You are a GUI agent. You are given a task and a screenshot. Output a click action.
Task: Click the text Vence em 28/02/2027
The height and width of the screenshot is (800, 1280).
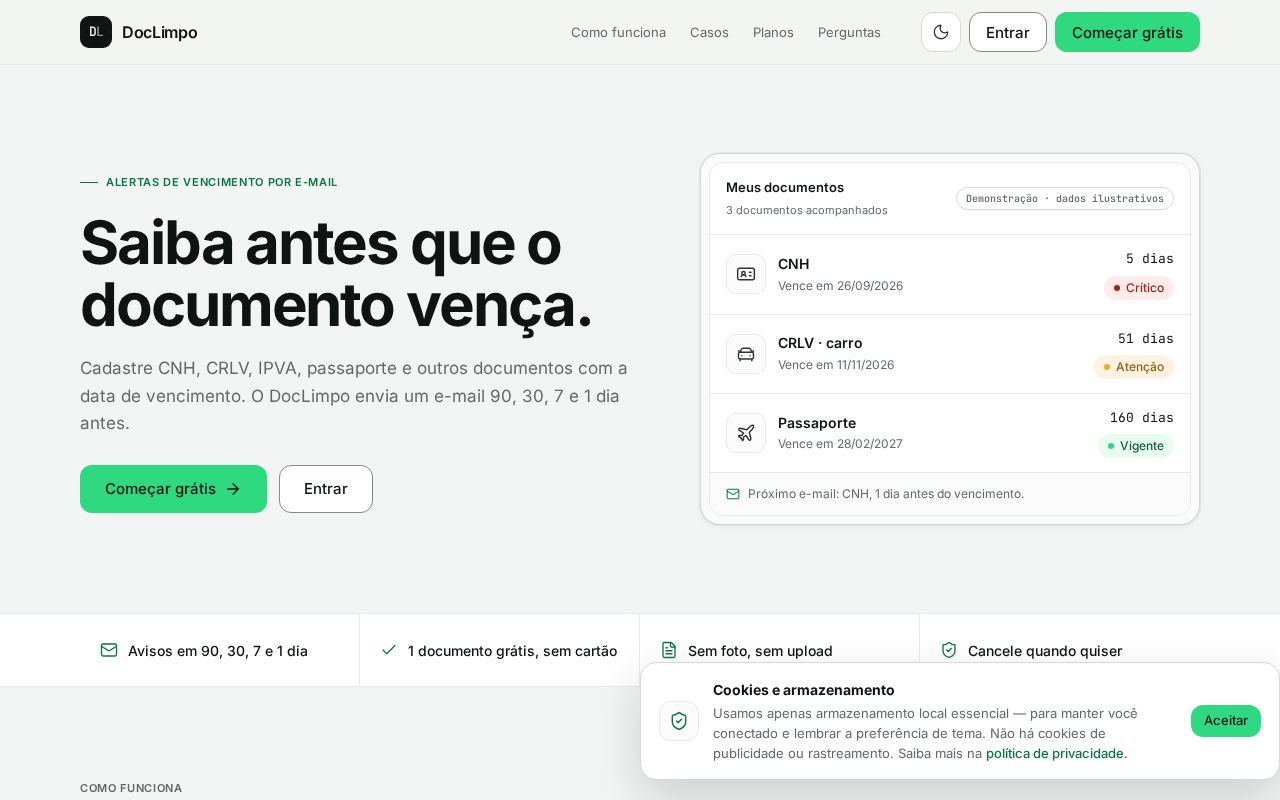click(840, 444)
